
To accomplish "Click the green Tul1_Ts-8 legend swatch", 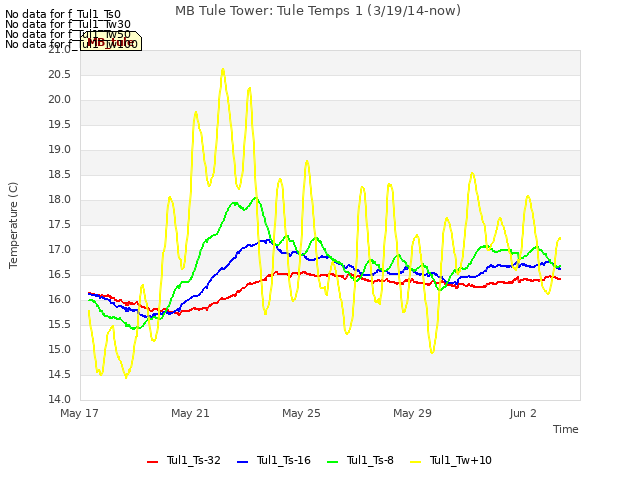I will pyautogui.click(x=333, y=462).
